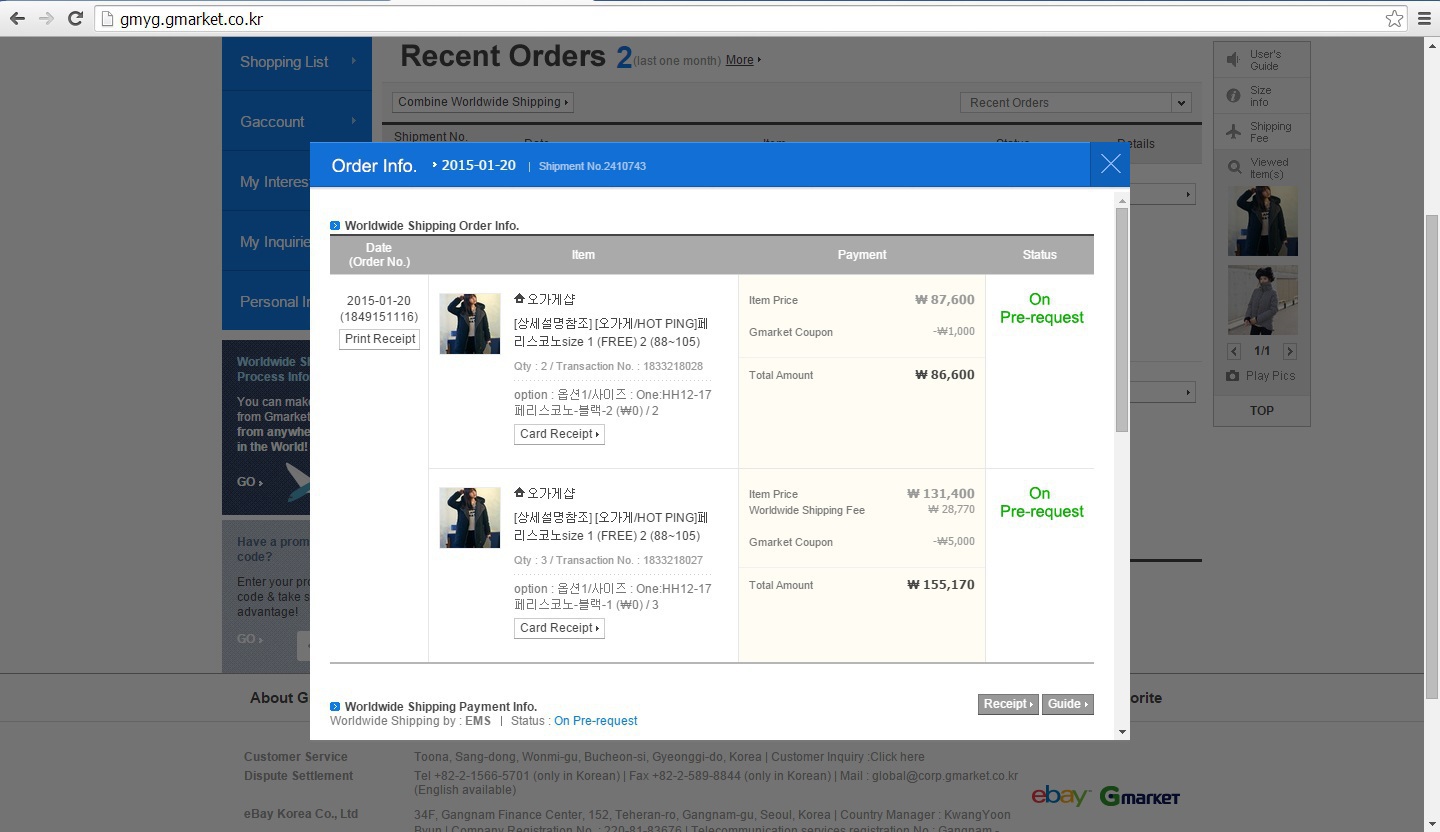
Task: Click the Viewed Item(s) magnifier icon
Action: [1234, 168]
